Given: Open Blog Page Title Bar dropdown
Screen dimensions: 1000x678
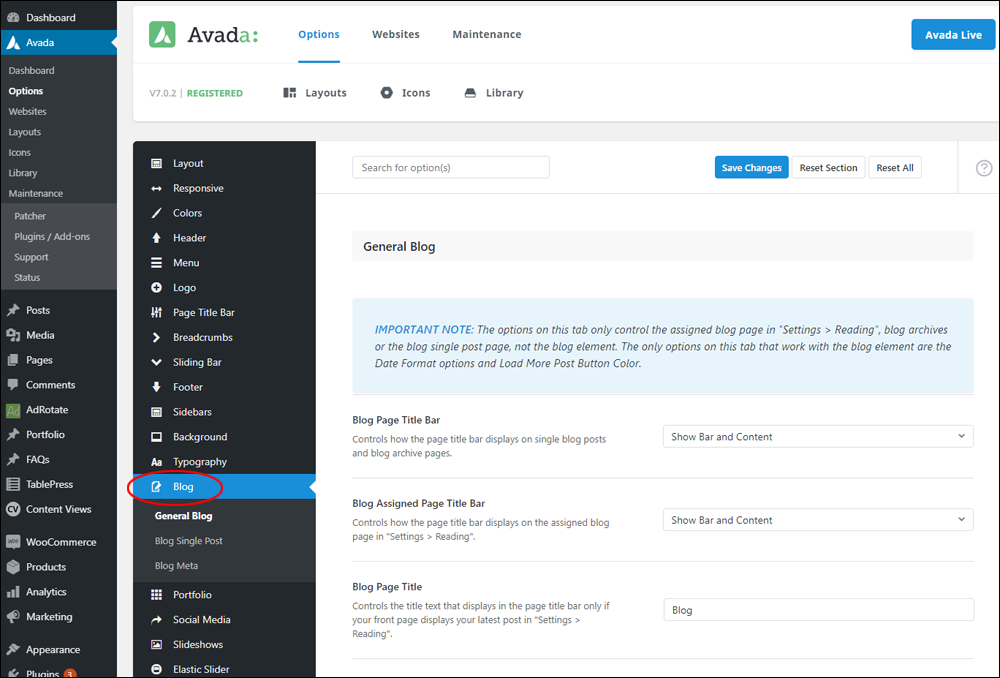Looking at the screenshot, I should pyautogui.click(x=818, y=437).
